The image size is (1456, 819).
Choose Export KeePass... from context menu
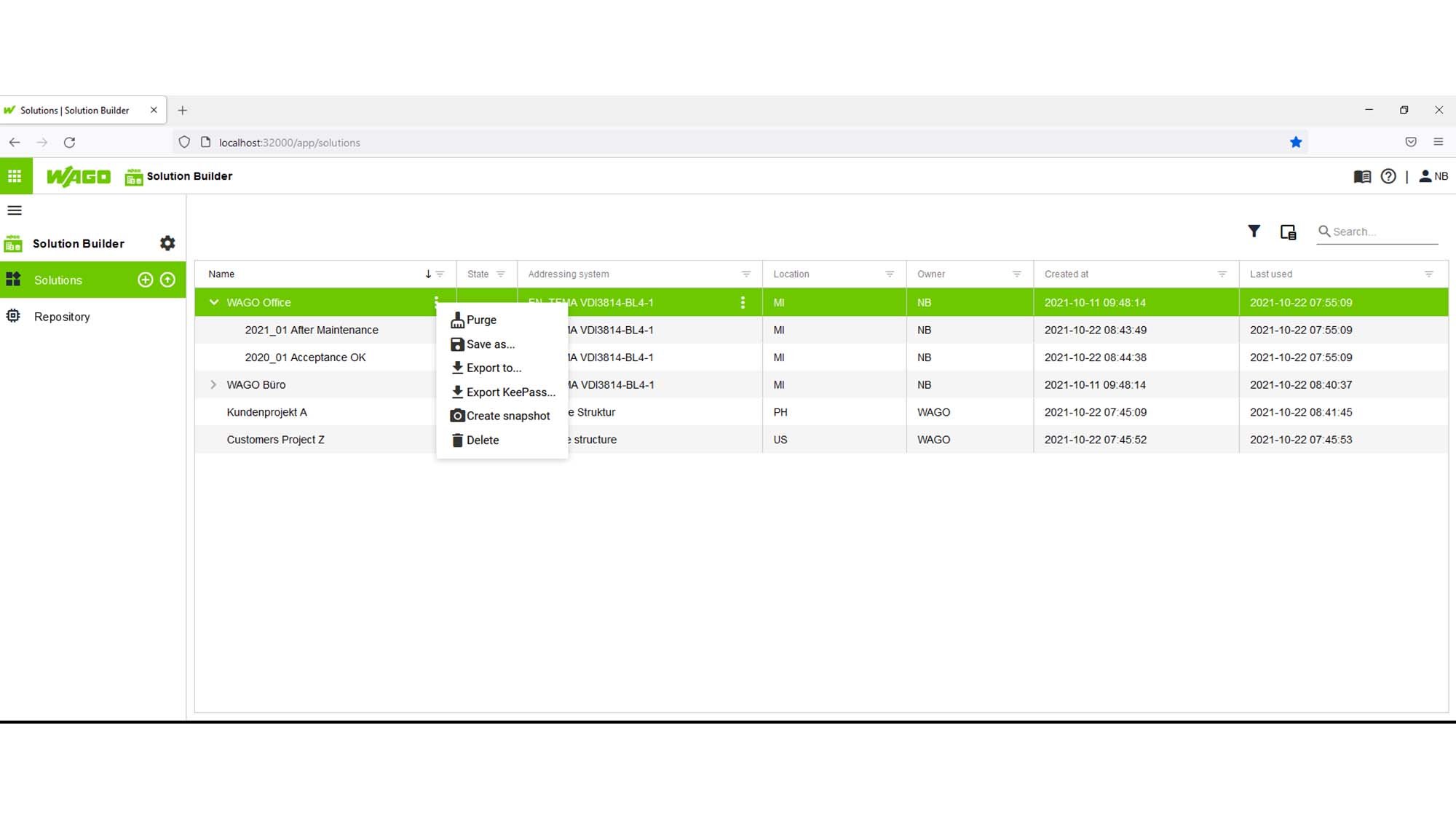coord(502,392)
